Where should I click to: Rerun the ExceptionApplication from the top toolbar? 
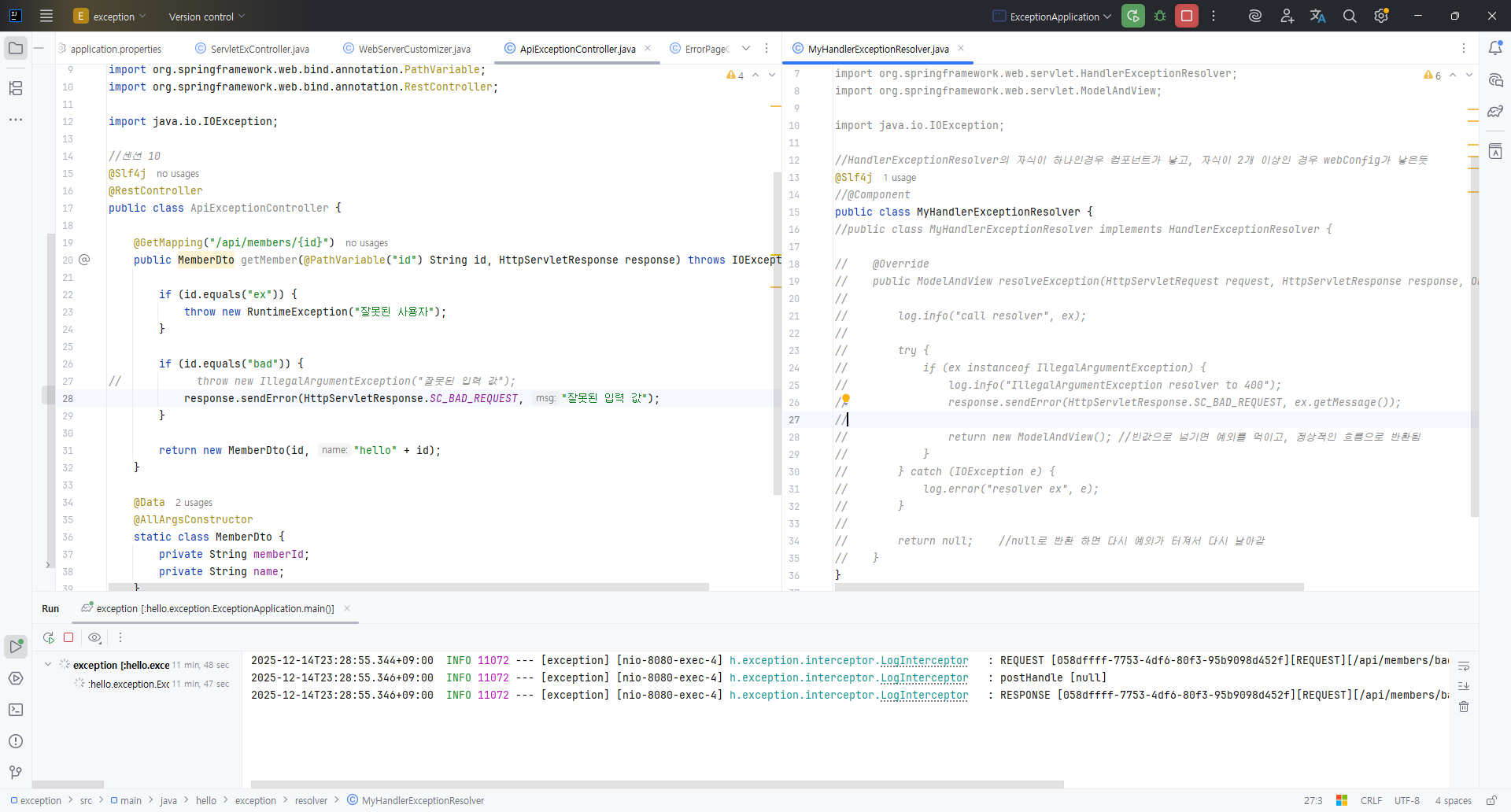[1133, 16]
